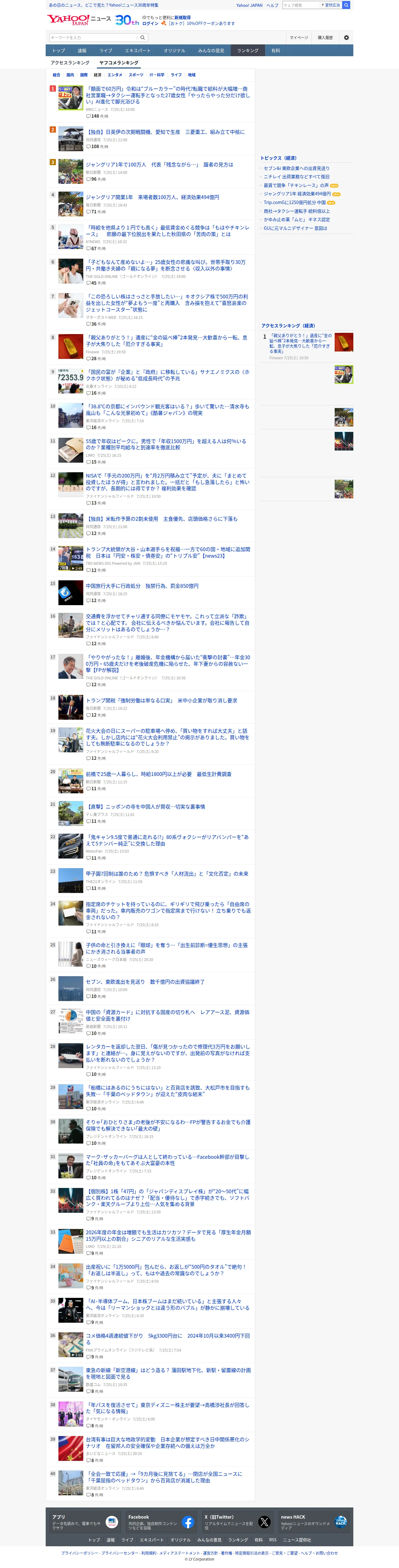Click comment bubble icon showing 148 件/時

[88, 116]
